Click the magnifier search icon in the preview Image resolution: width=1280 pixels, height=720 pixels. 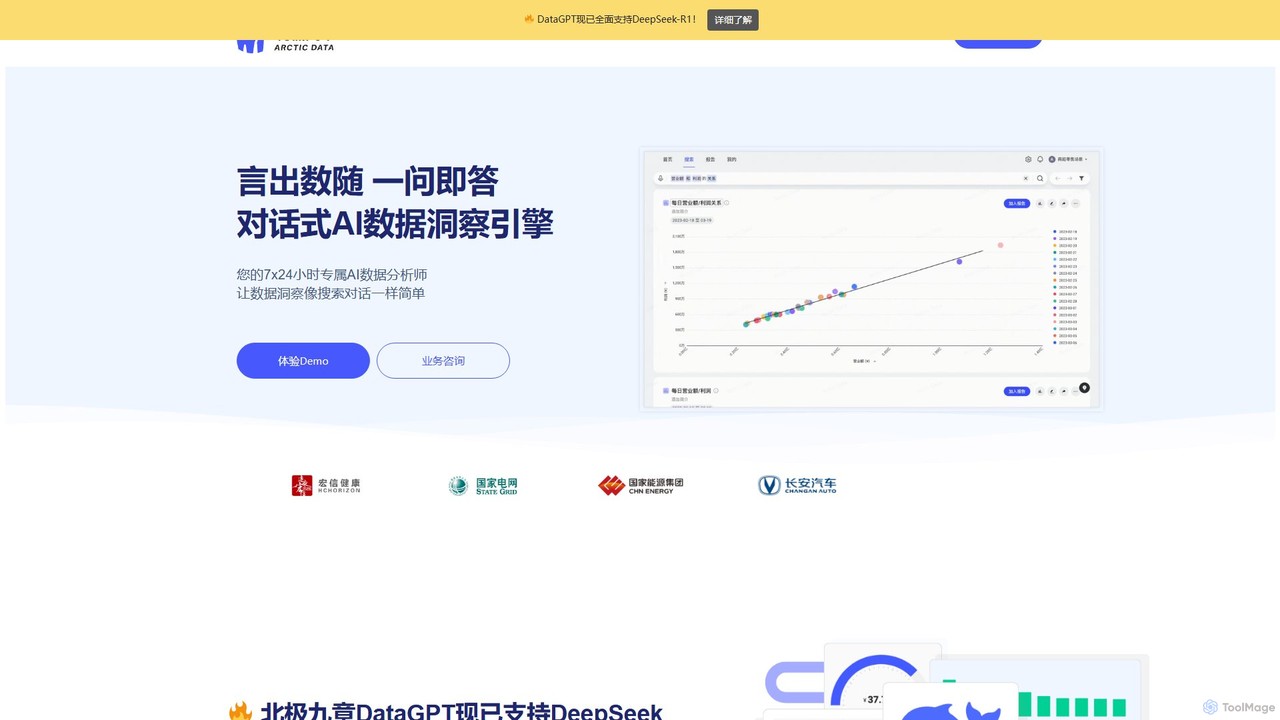click(x=1040, y=178)
